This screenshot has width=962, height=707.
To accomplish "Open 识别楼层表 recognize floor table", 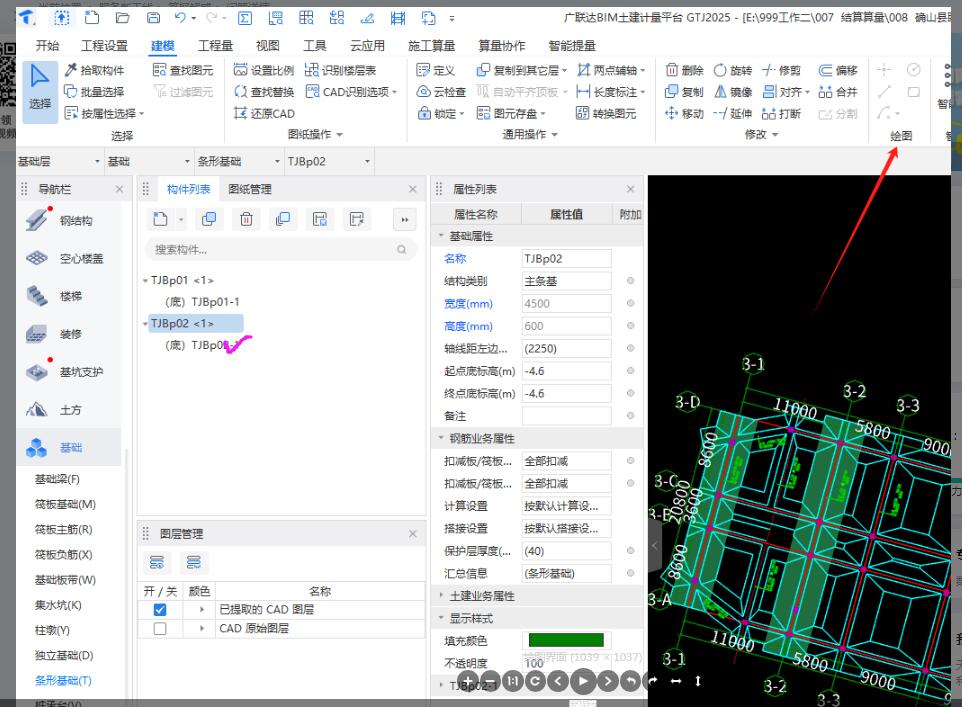I will 341,70.
